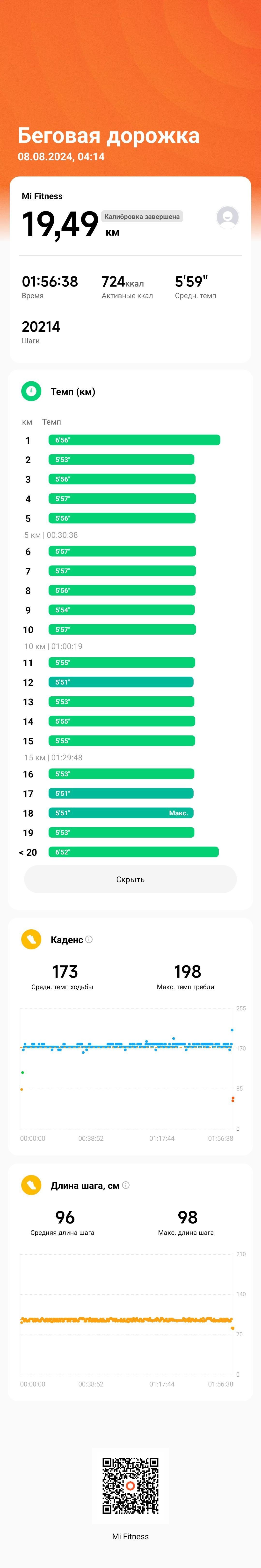Select kilometer 12 pace bar 5'51"
The height and width of the screenshot is (1568, 261).
[121, 682]
